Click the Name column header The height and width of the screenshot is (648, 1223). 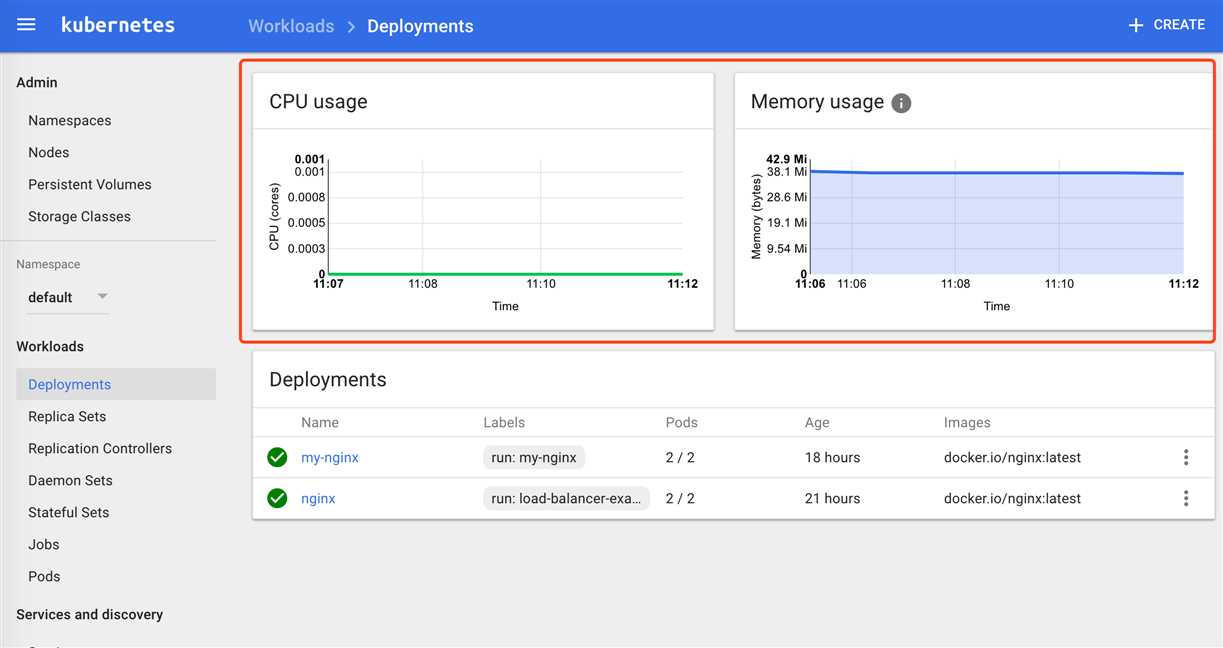(320, 422)
